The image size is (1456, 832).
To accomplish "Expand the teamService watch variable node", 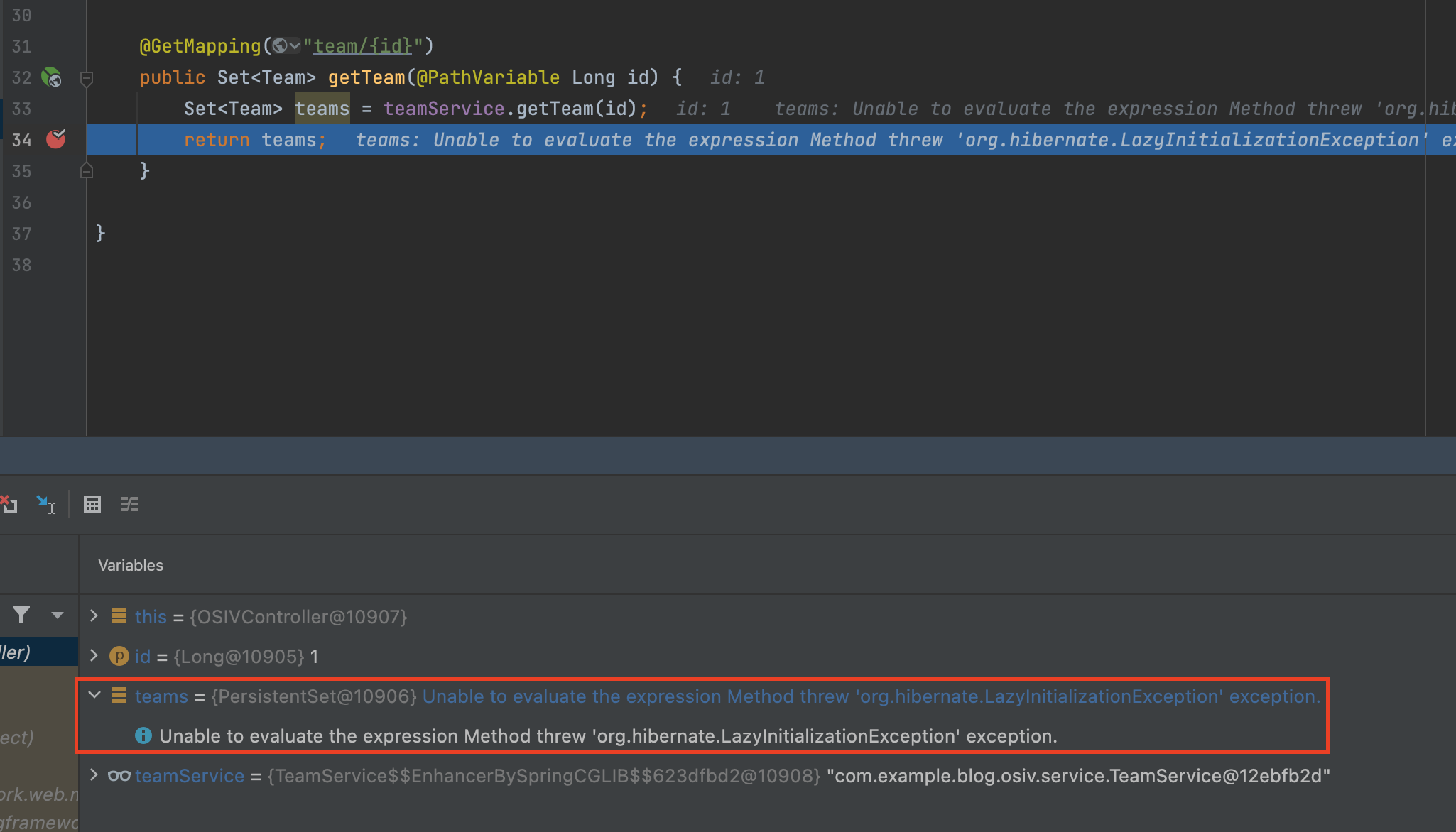I will [x=94, y=775].
